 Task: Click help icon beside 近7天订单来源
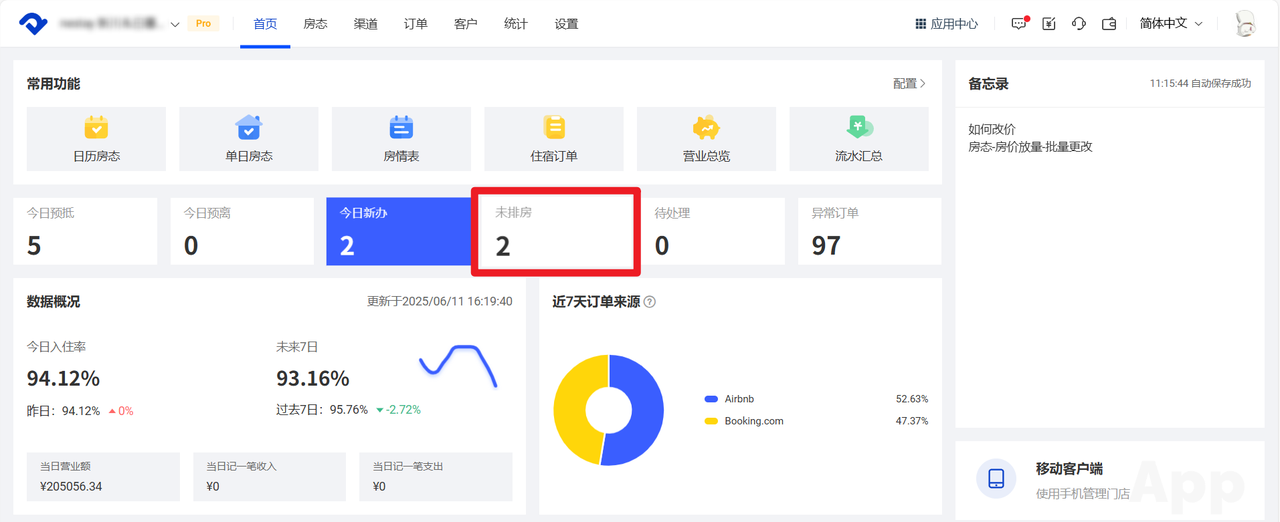click(x=650, y=302)
